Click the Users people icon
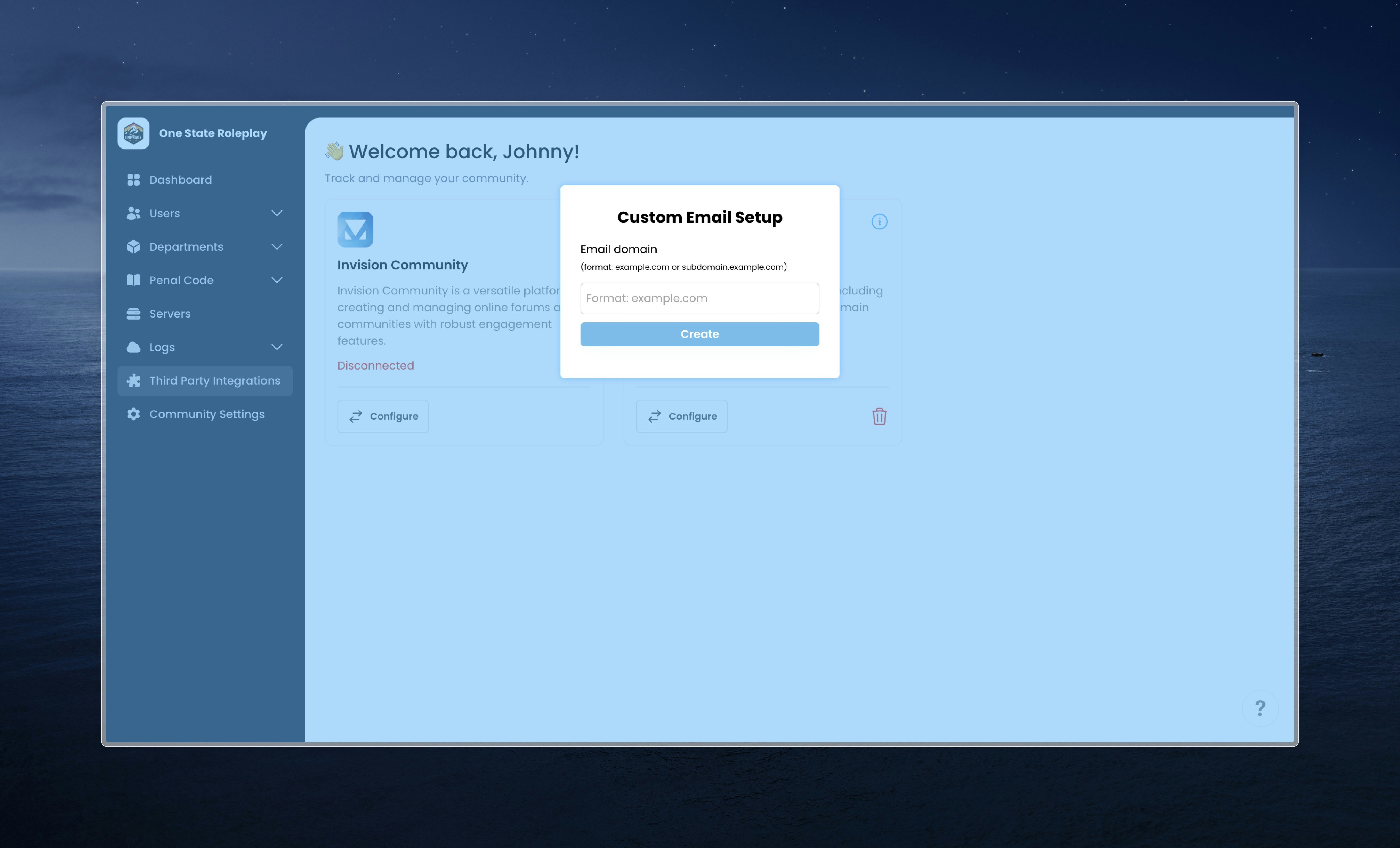Screen dimensions: 1400x848 pos(133,213)
